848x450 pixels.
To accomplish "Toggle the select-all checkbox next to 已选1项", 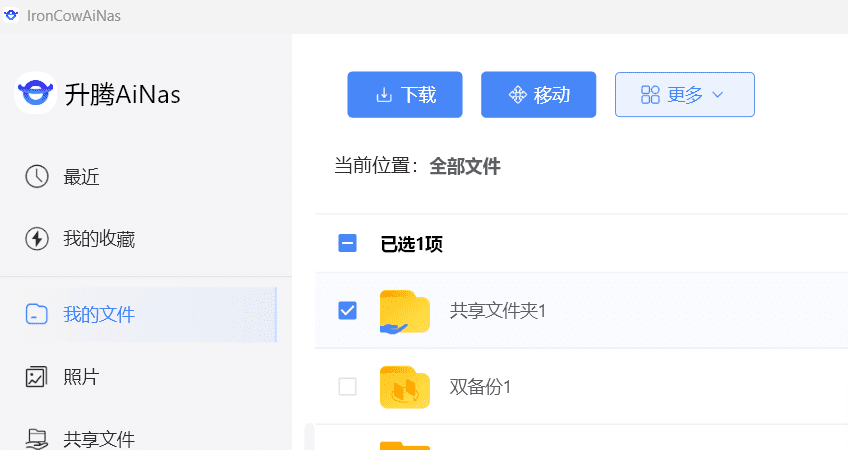I will pos(347,243).
